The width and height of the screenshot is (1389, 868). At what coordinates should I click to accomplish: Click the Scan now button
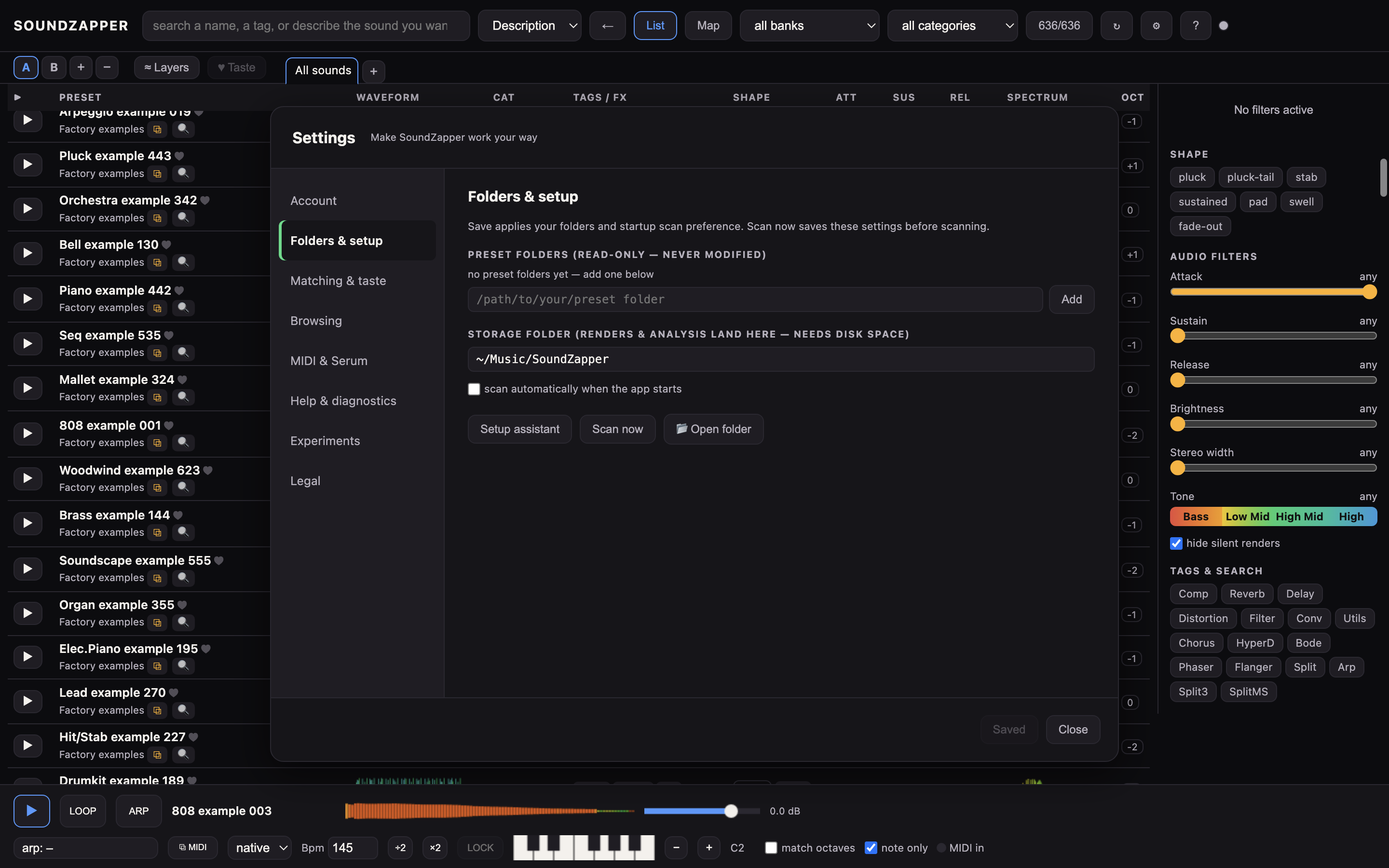tap(617, 429)
